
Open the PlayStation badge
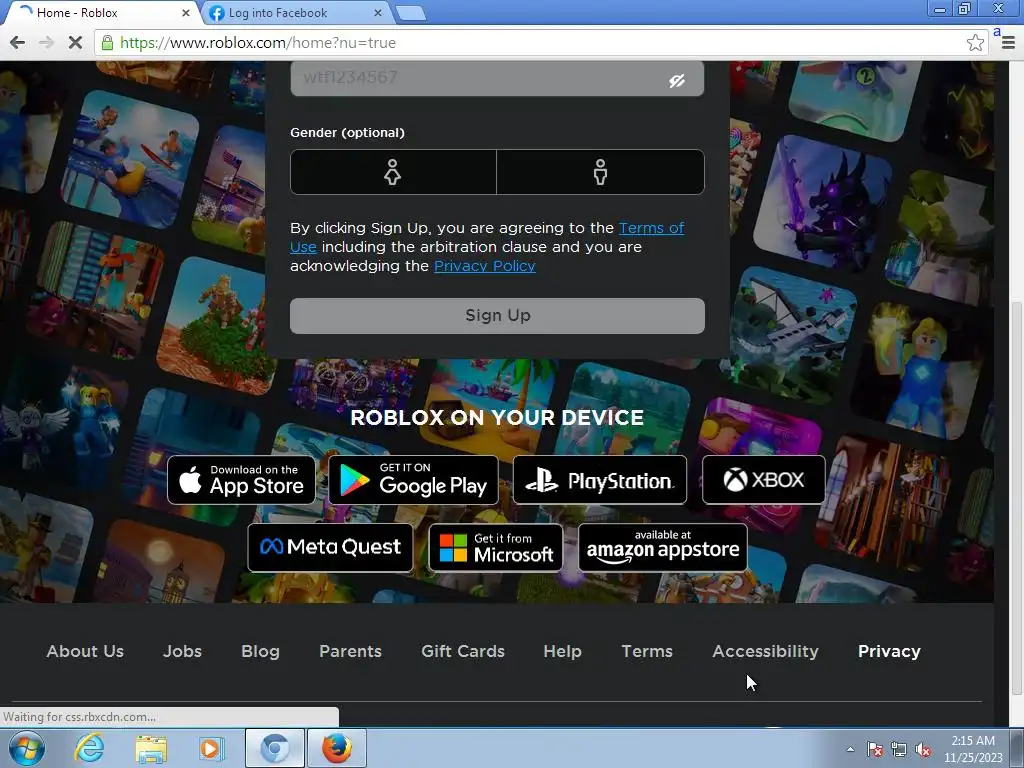point(600,480)
